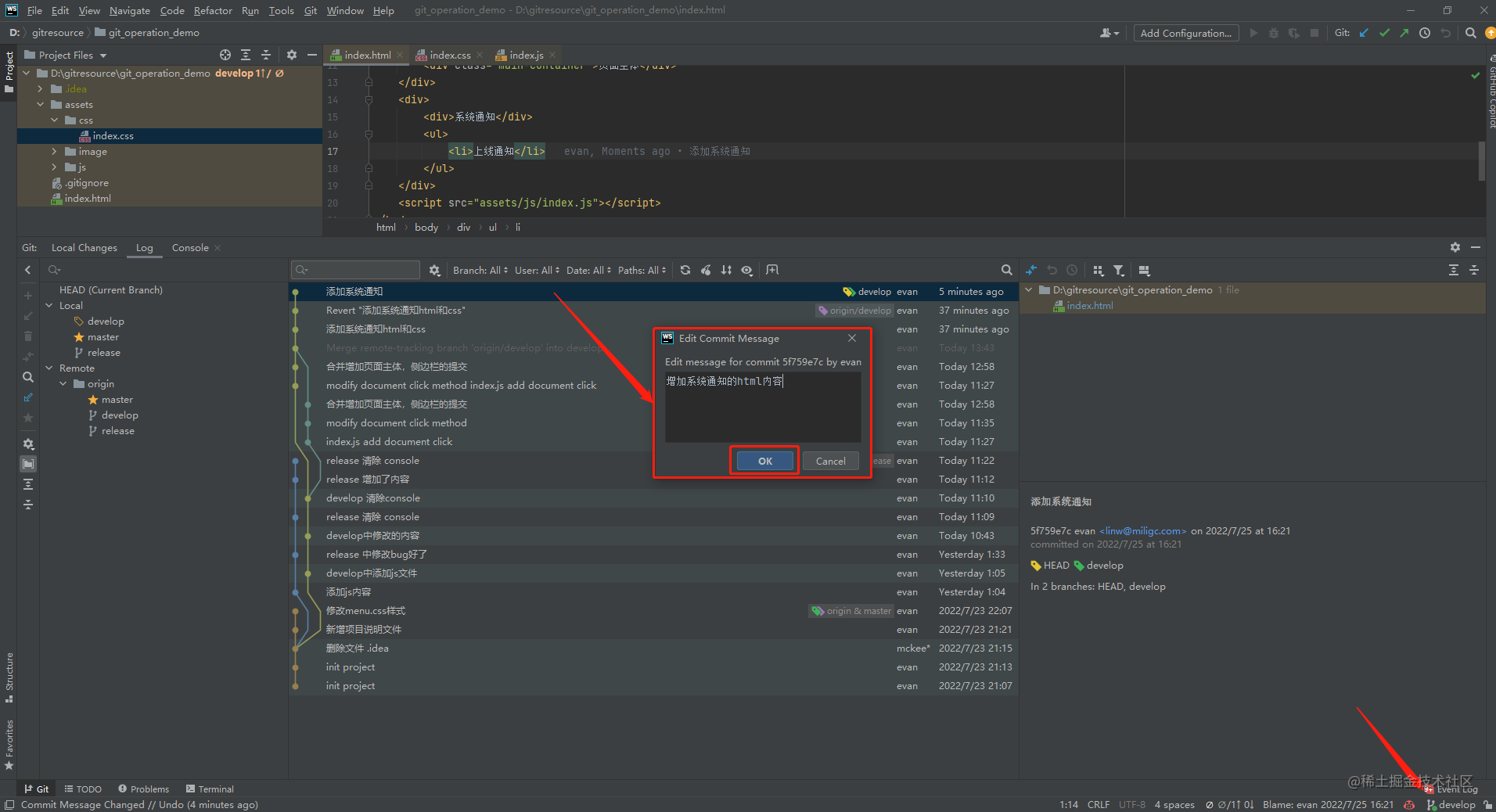Image resolution: width=1496 pixels, height=812 pixels.
Task: Toggle IntelliSort in the git log toolbar
Action: (x=726, y=270)
